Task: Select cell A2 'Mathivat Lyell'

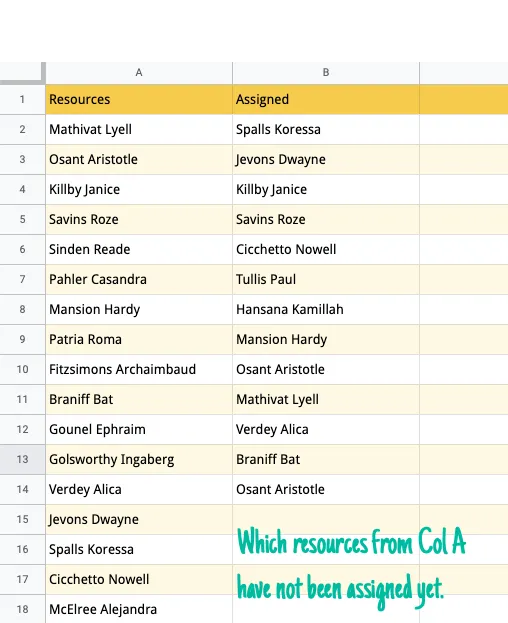Action: 139,130
